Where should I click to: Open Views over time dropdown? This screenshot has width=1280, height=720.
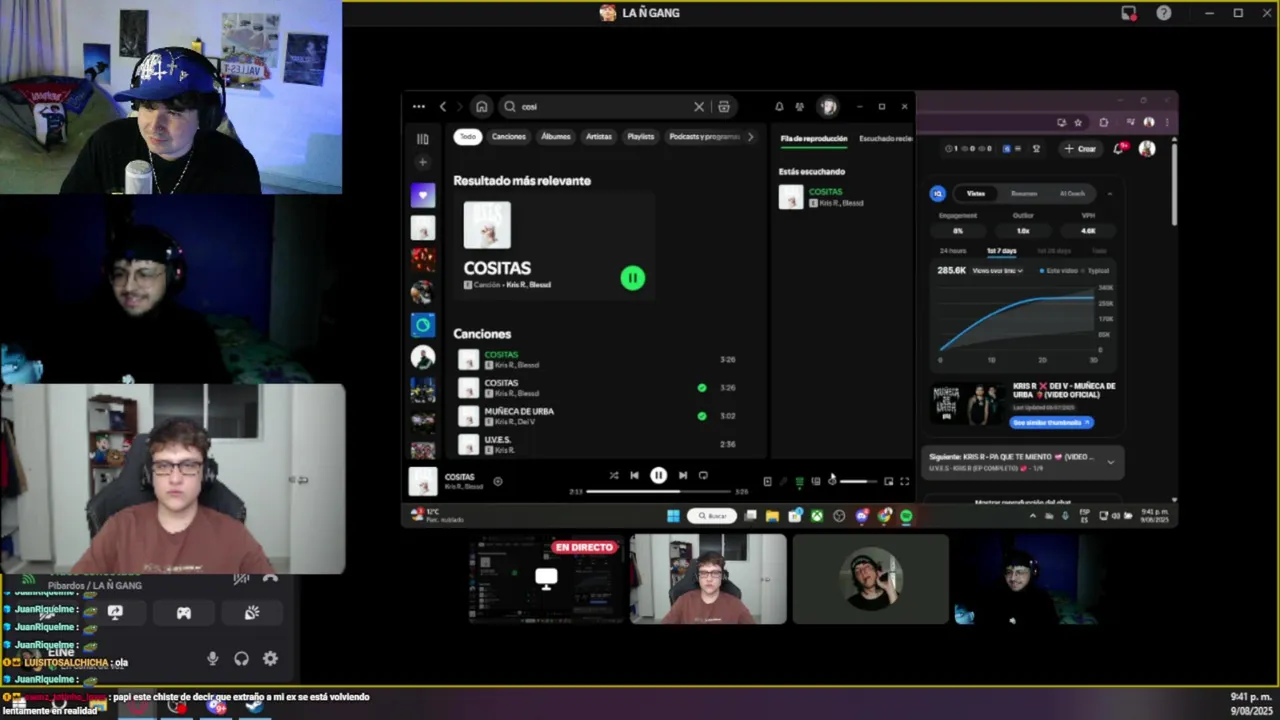point(997,271)
